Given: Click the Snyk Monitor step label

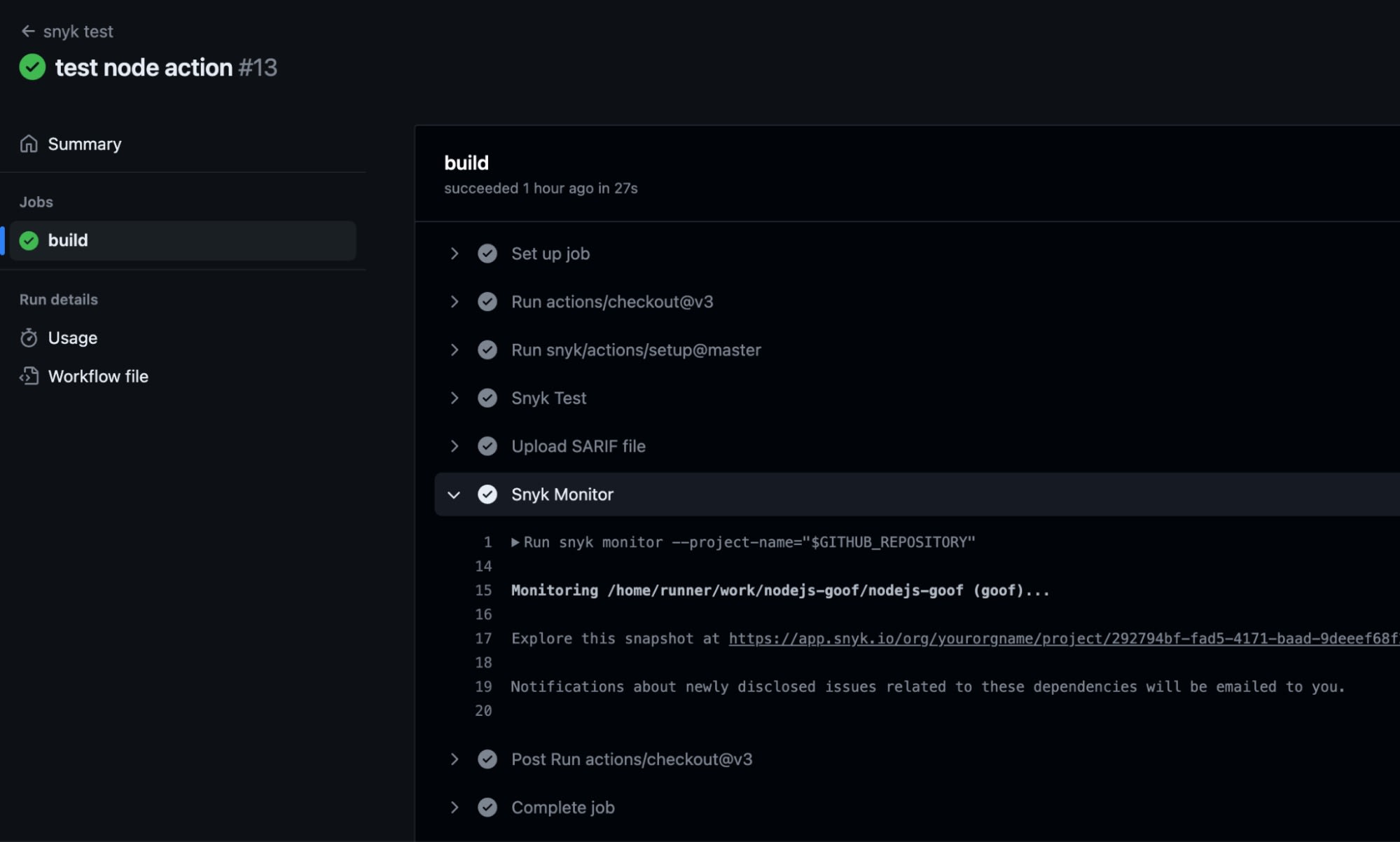Looking at the screenshot, I should tap(562, 495).
